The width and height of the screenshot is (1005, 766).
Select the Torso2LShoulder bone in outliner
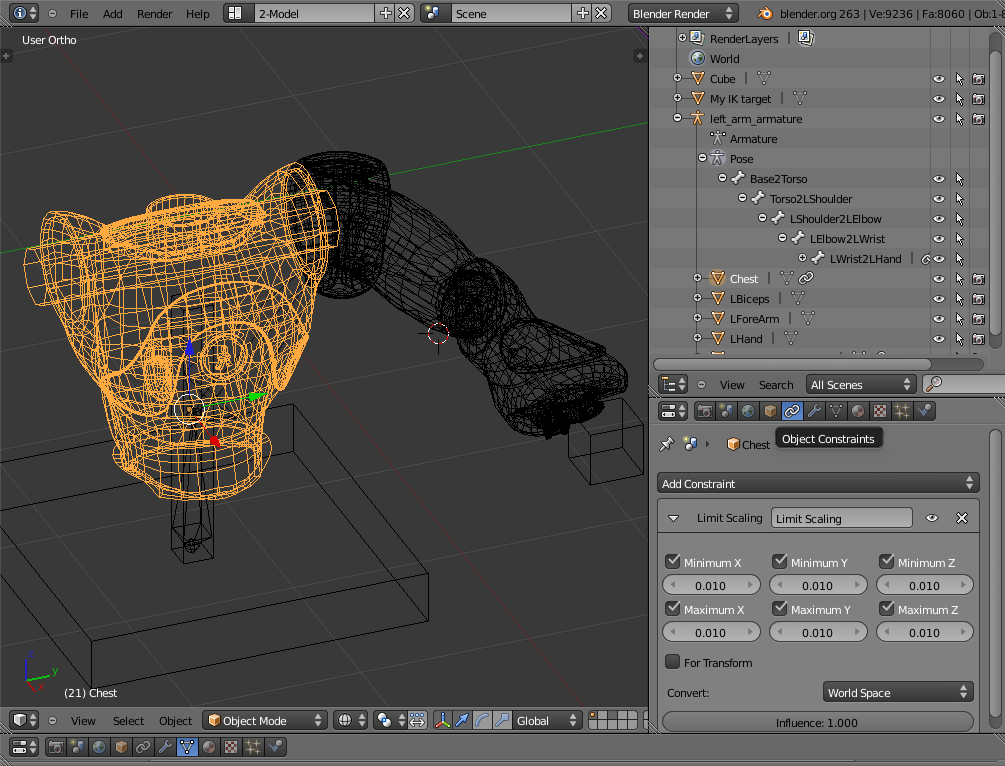tap(811, 199)
